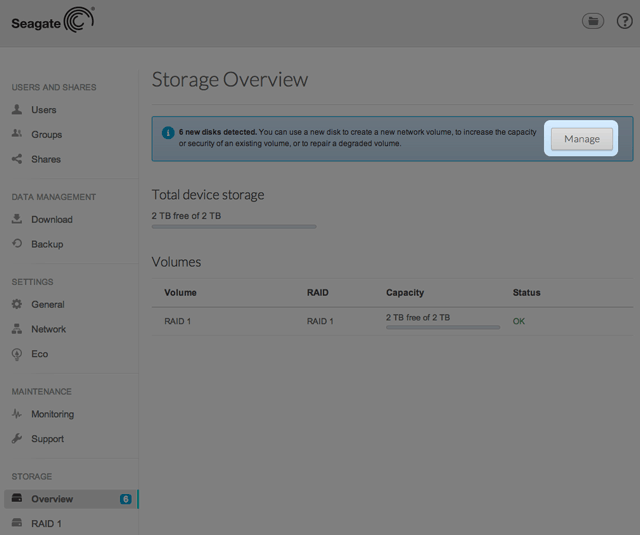
Task: Click the Capacity column header
Action: click(x=405, y=293)
